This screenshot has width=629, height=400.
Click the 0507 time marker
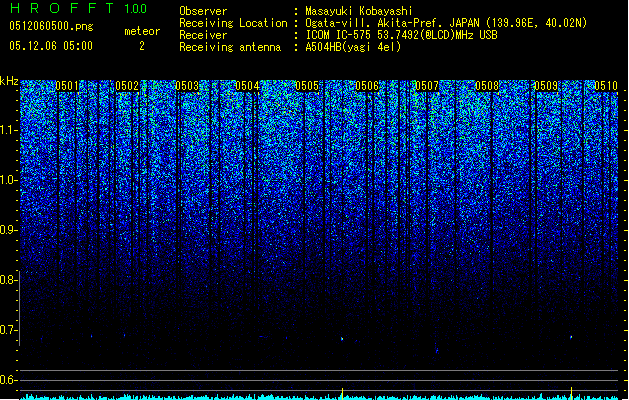(x=427, y=86)
